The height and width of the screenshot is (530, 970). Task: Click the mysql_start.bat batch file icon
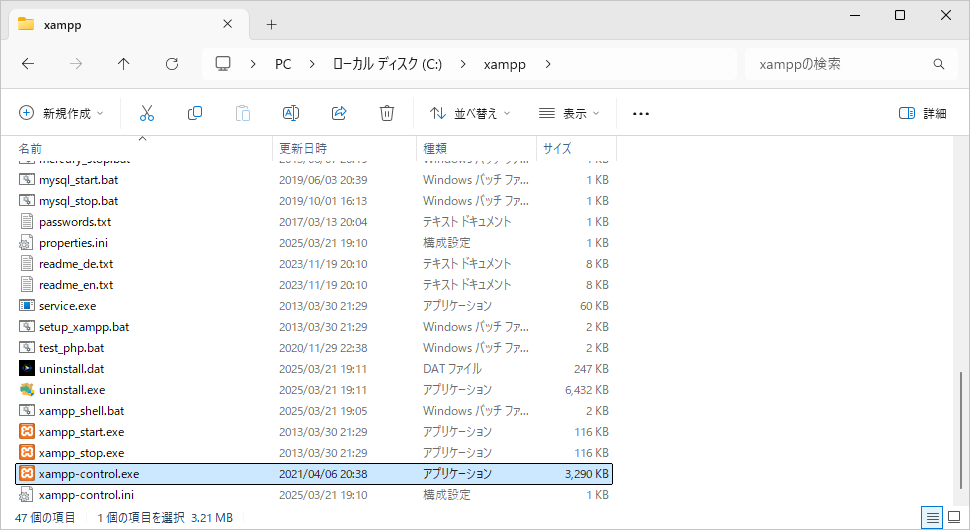pos(27,179)
